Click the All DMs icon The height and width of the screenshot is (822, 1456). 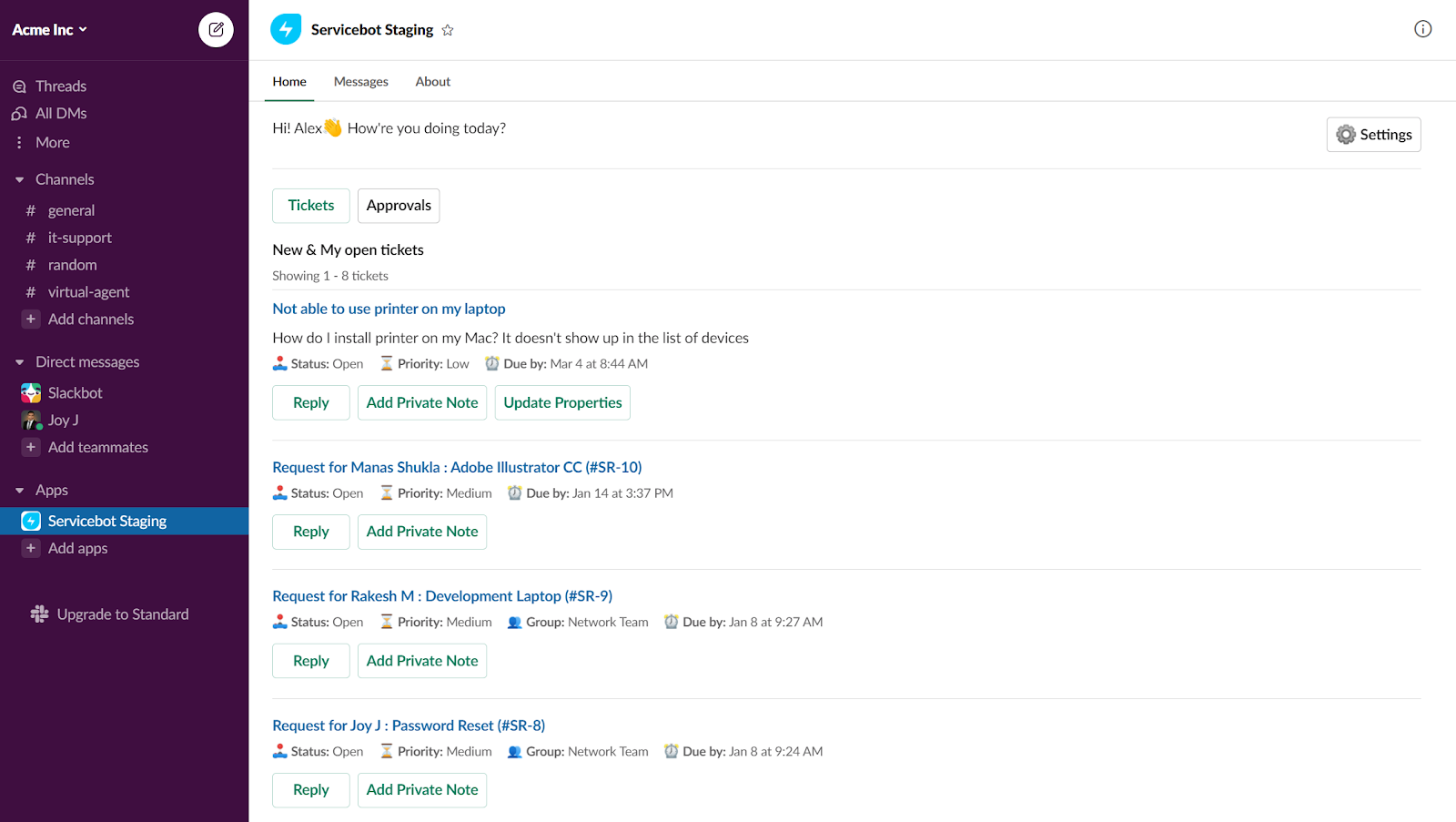pos(19,114)
